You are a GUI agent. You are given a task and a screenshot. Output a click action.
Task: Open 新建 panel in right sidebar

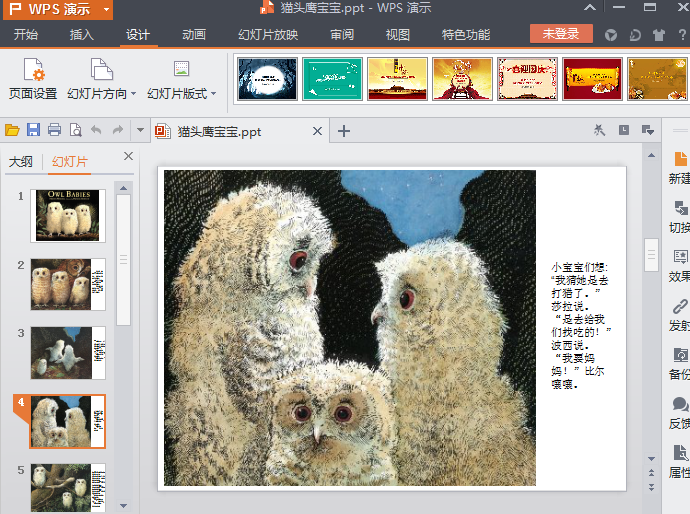pyautogui.click(x=679, y=167)
